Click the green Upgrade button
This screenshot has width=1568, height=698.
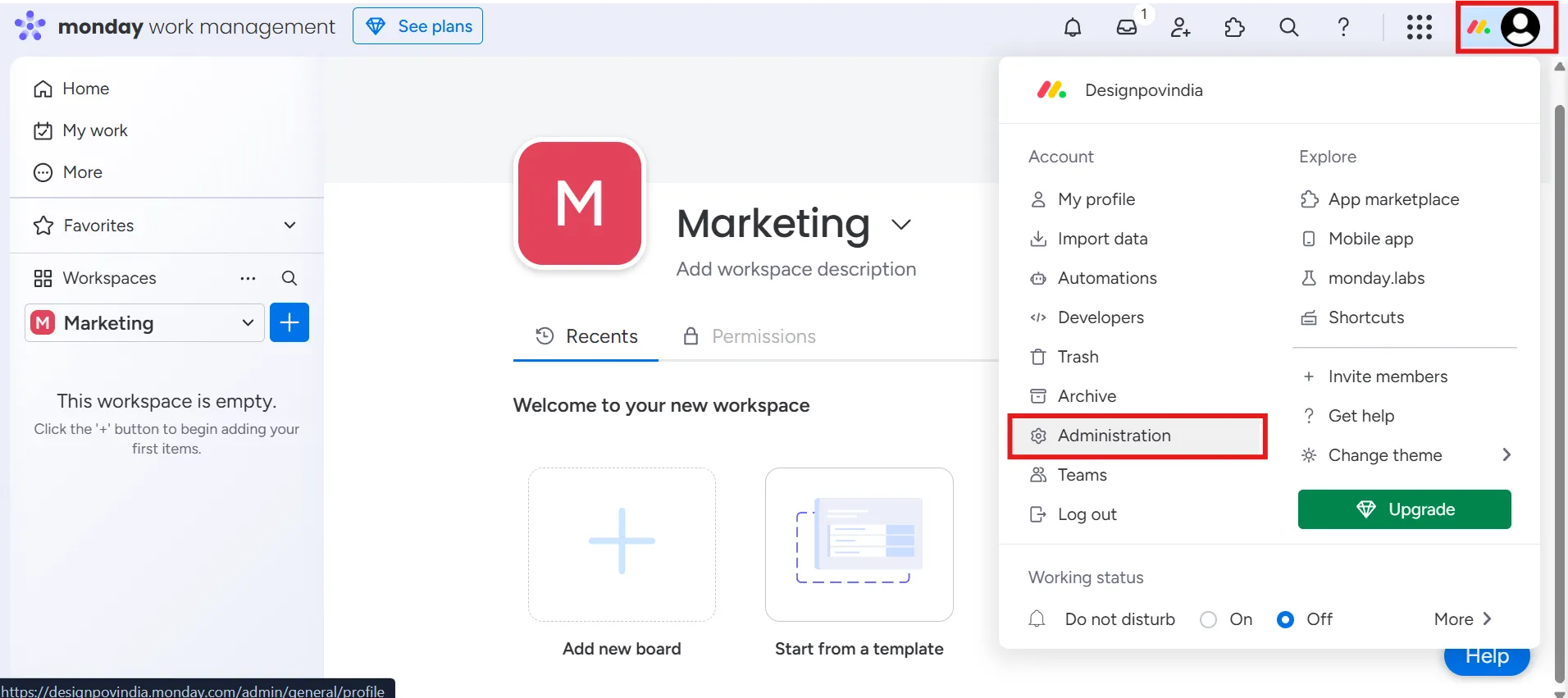[1405, 509]
